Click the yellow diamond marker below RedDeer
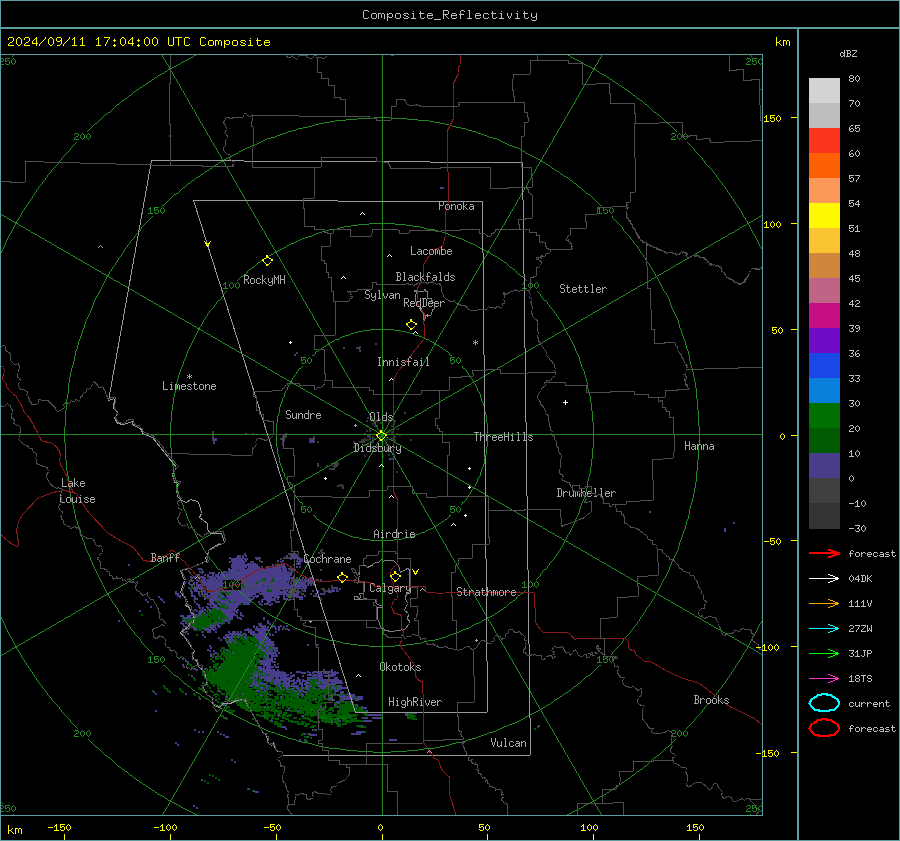 click(411, 325)
